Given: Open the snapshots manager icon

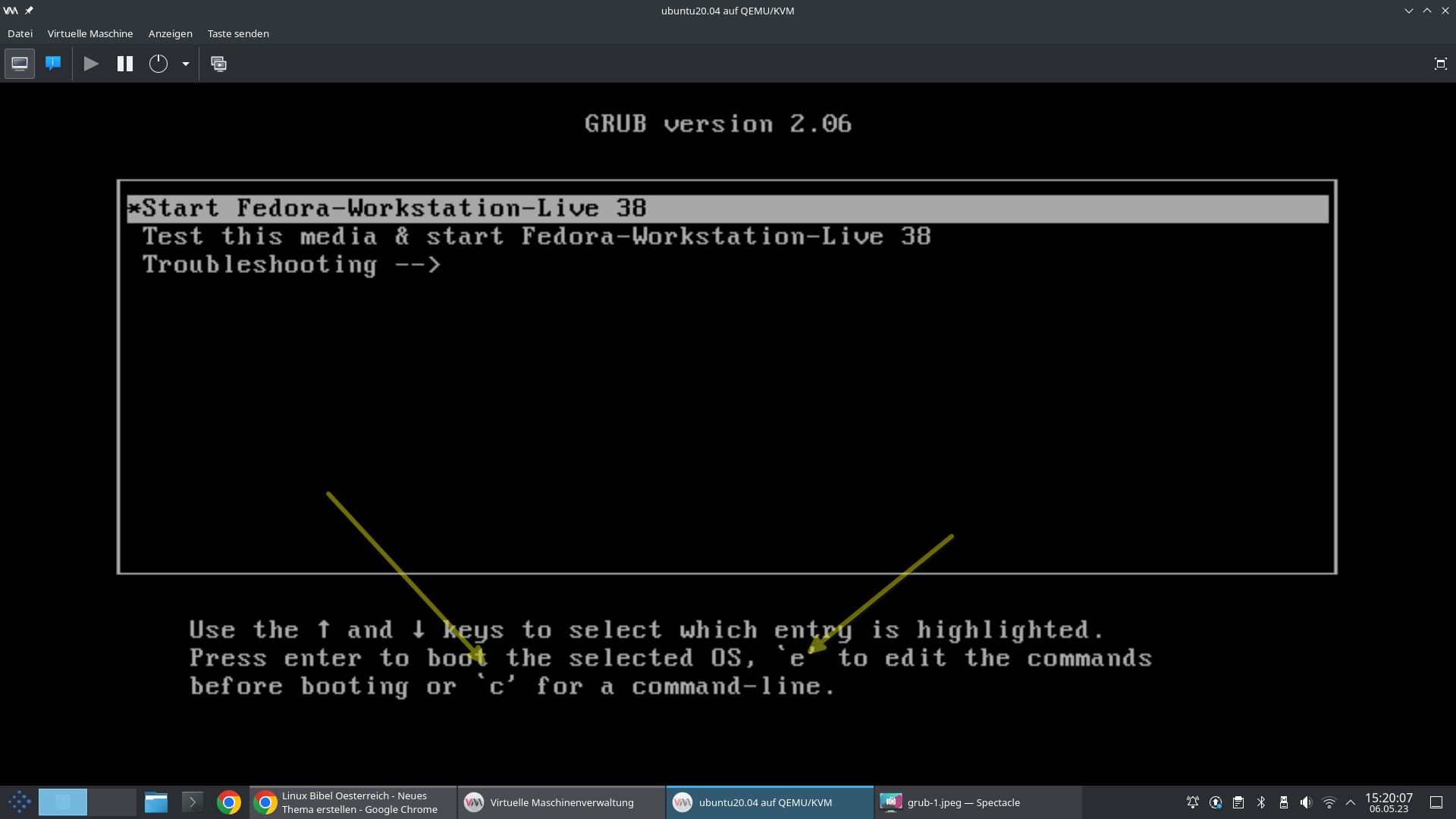Looking at the screenshot, I should 218,64.
